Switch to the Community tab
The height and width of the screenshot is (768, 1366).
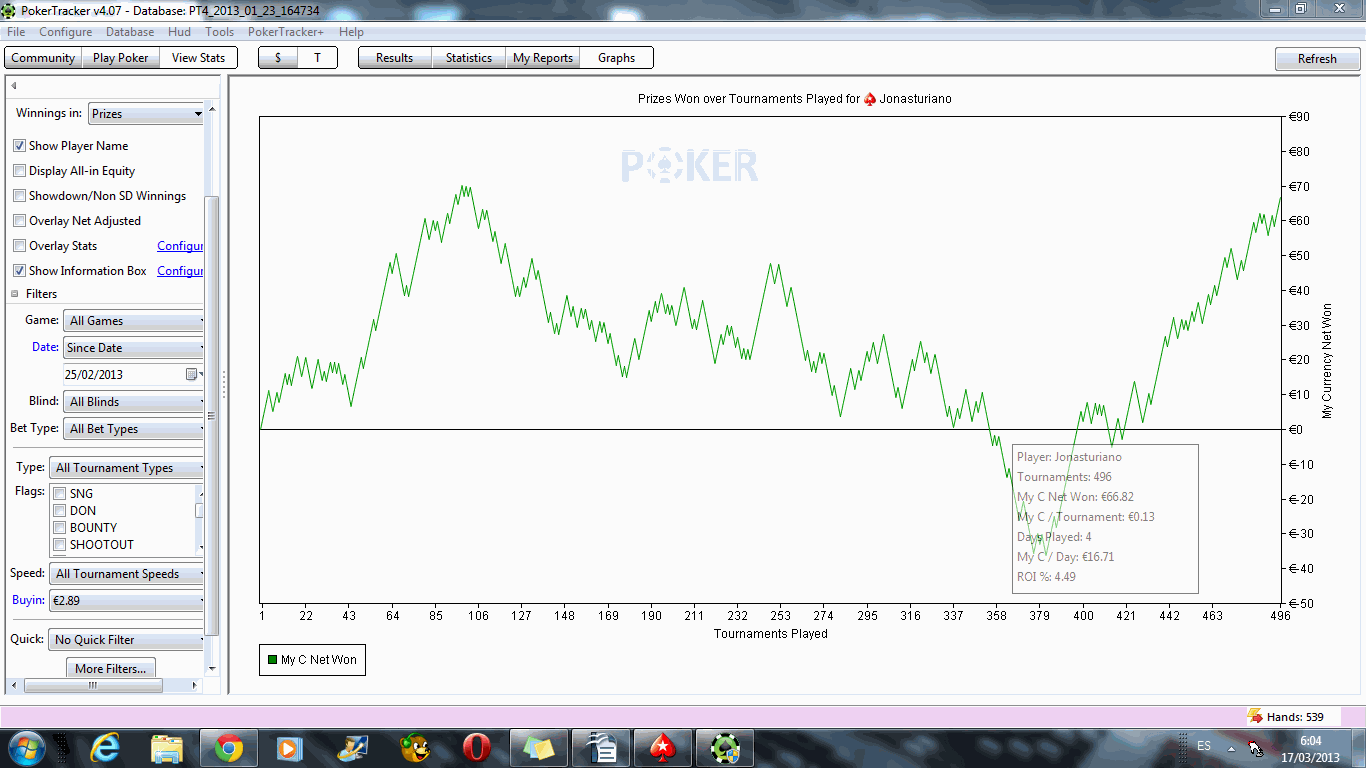[43, 58]
